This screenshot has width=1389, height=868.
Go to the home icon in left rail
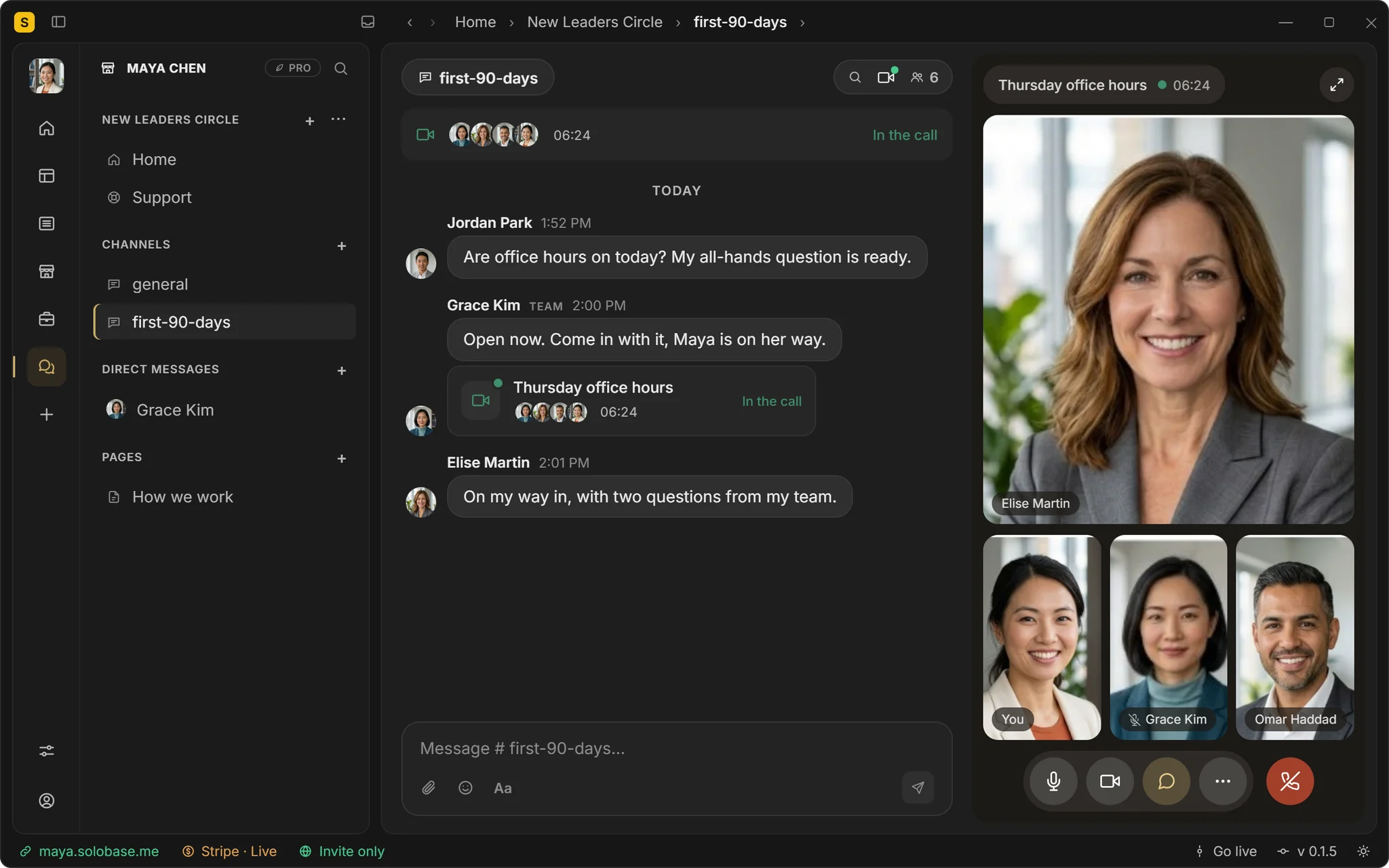(46, 128)
